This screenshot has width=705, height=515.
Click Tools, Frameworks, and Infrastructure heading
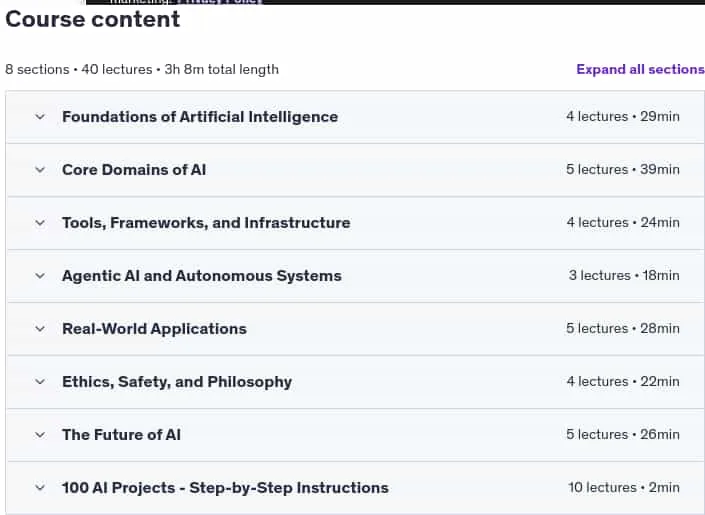pyautogui.click(x=206, y=223)
